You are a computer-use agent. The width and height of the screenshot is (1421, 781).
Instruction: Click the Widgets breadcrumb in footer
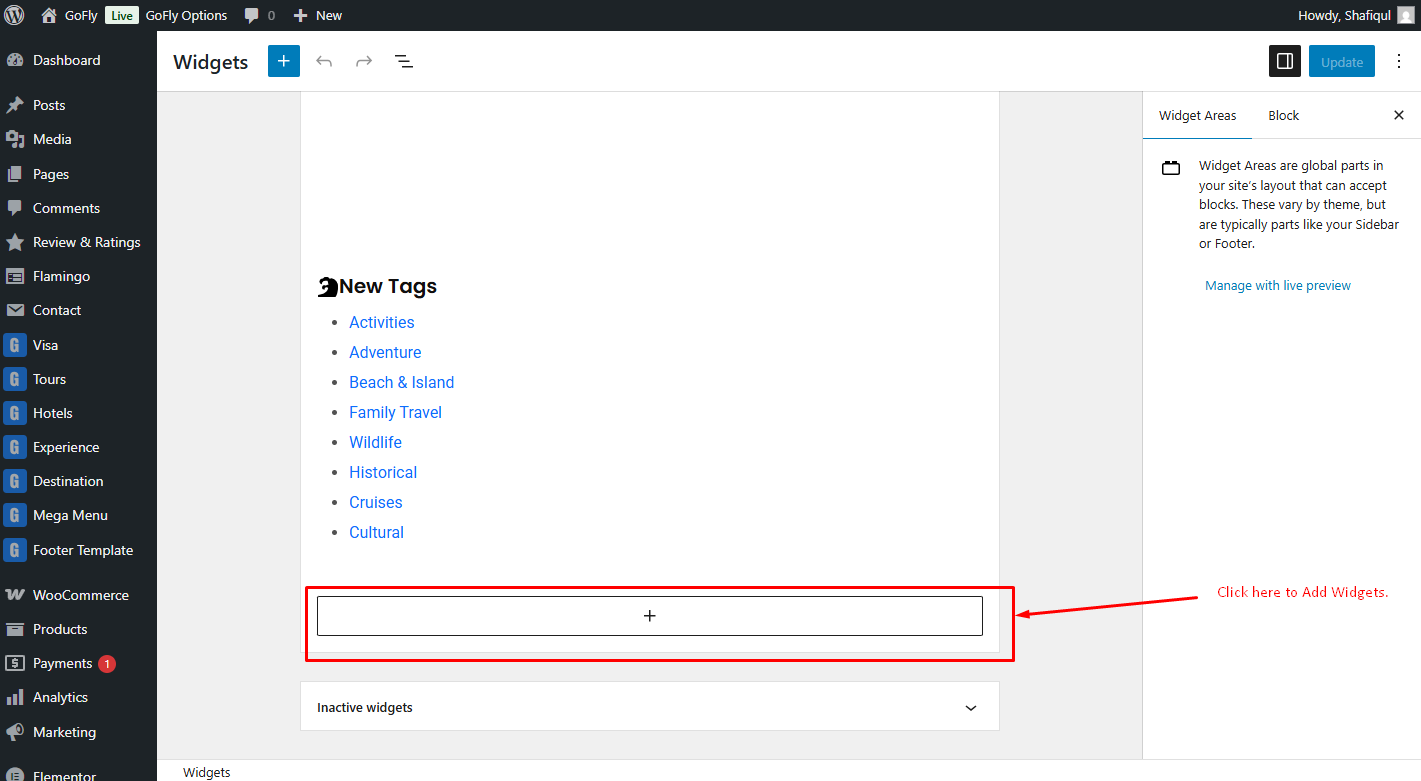tap(207, 772)
